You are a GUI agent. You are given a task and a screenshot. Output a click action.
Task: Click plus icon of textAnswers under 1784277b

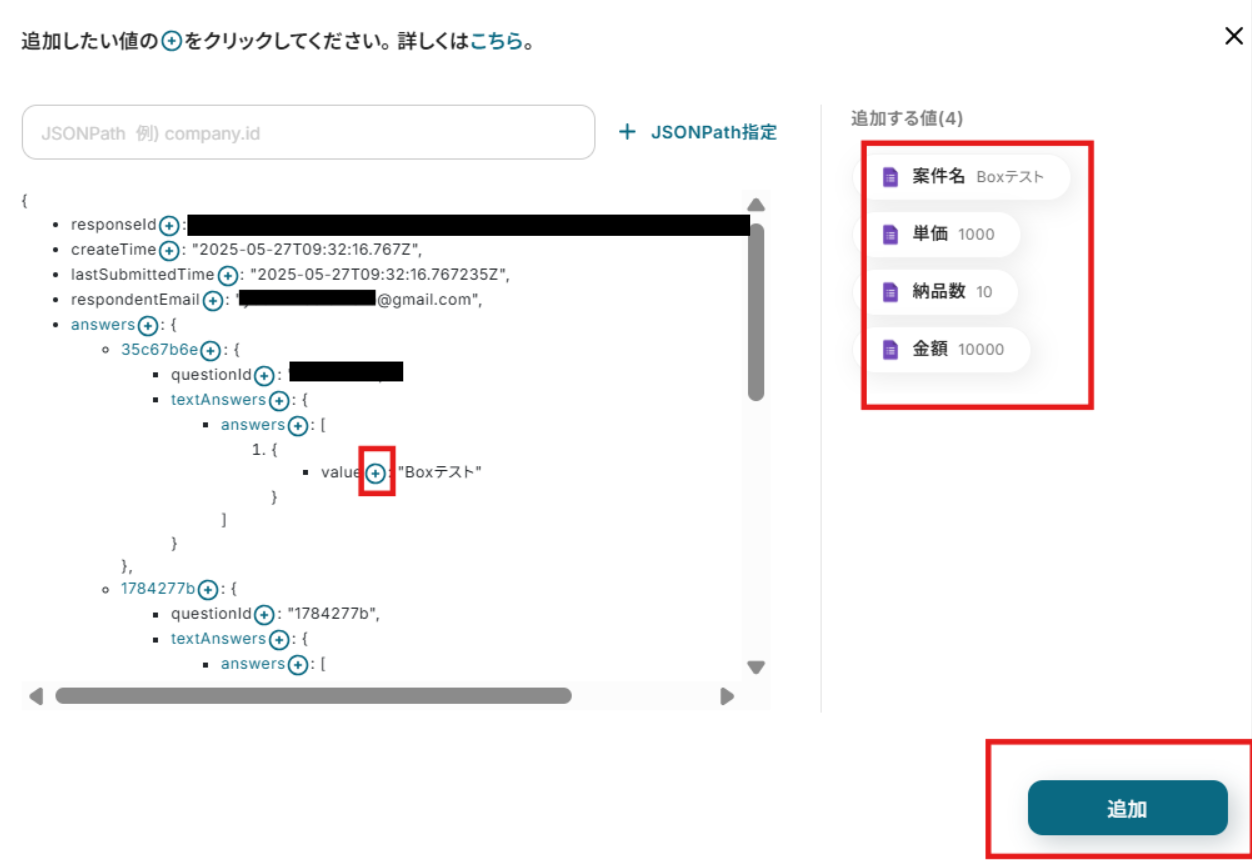point(280,639)
